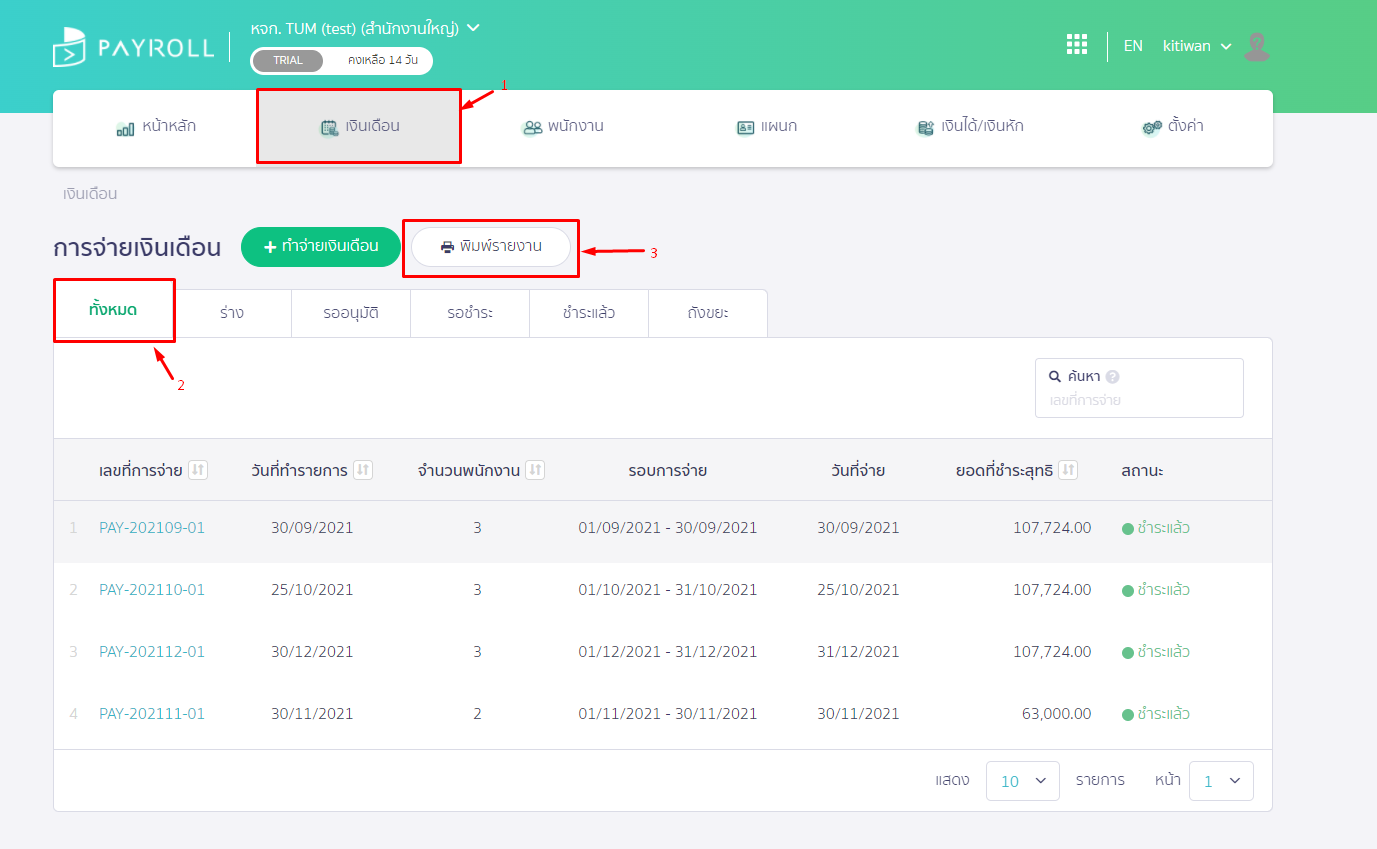Open payment link PAY-202110-01

(x=152, y=590)
